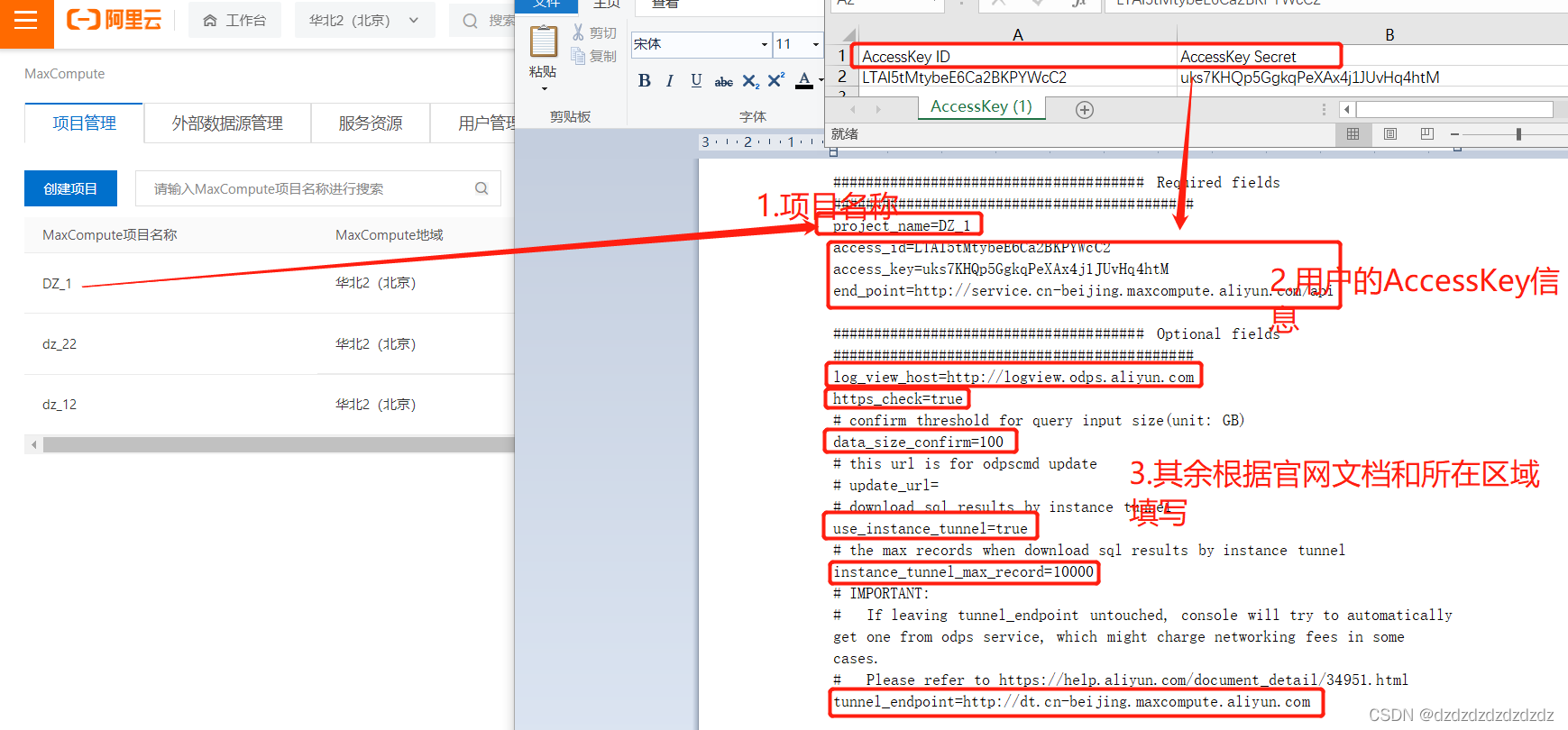1568x730 pixels.
Task: Click the Alibaba Cloud logo
Action: point(115,20)
